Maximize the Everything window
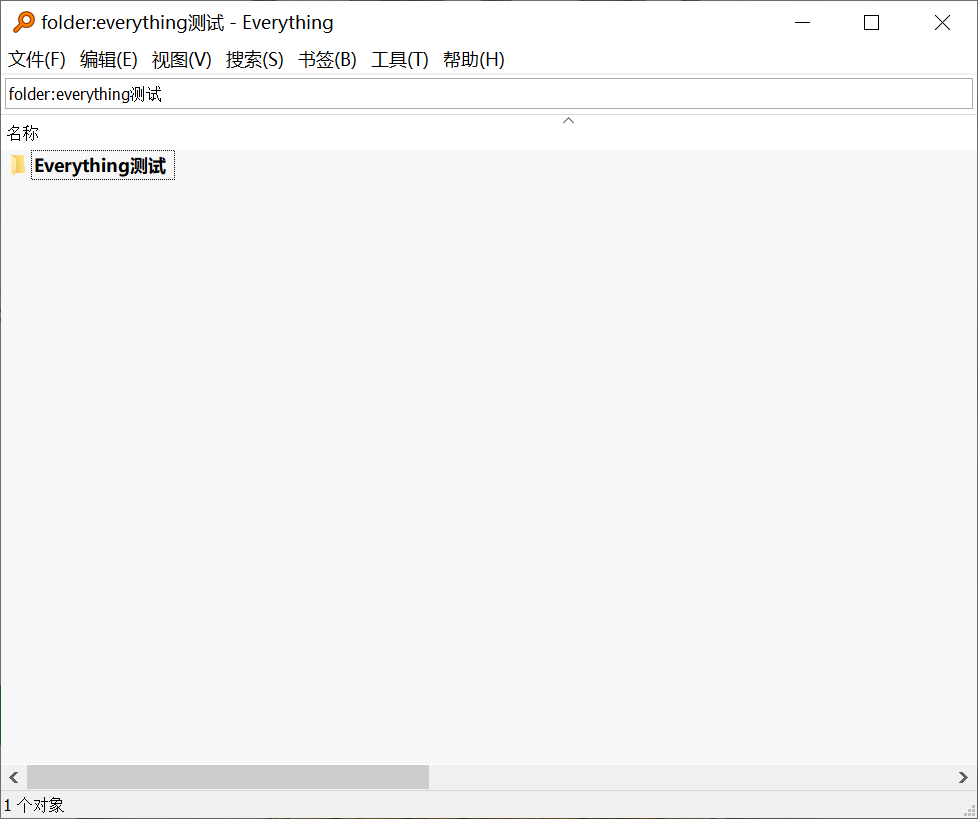This screenshot has height=819, width=978. [871, 23]
